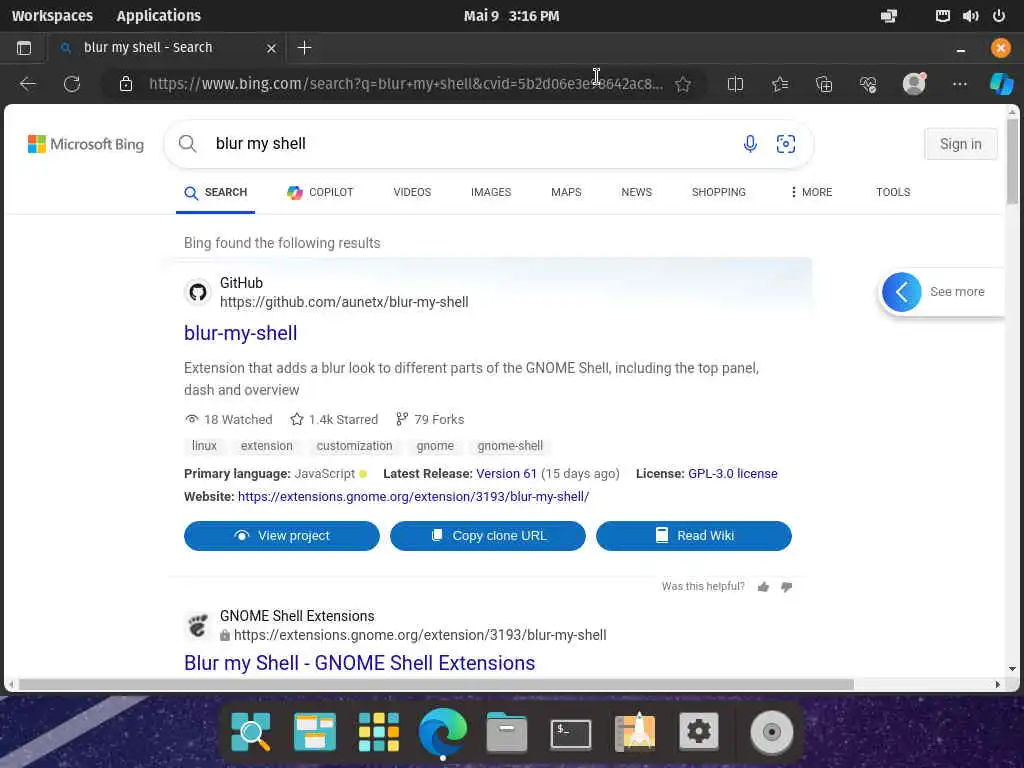Open the Version 61 release link

click(x=506, y=473)
